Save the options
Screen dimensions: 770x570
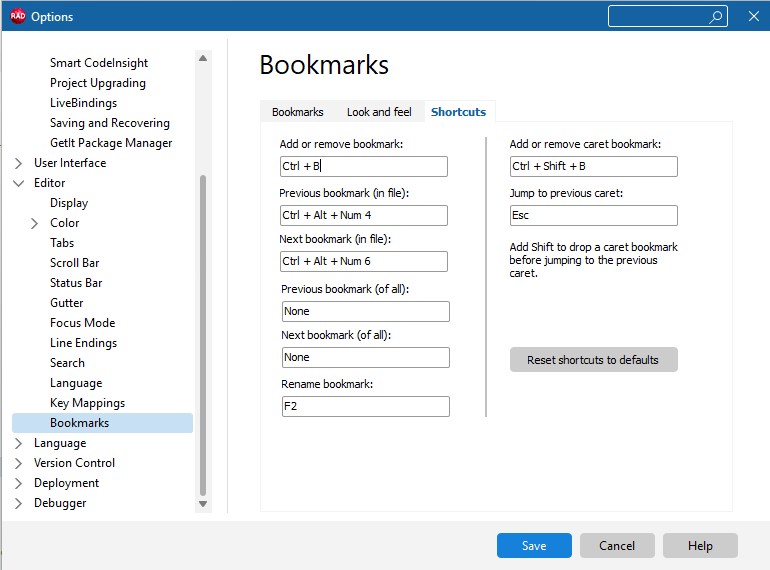pos(534,545)
